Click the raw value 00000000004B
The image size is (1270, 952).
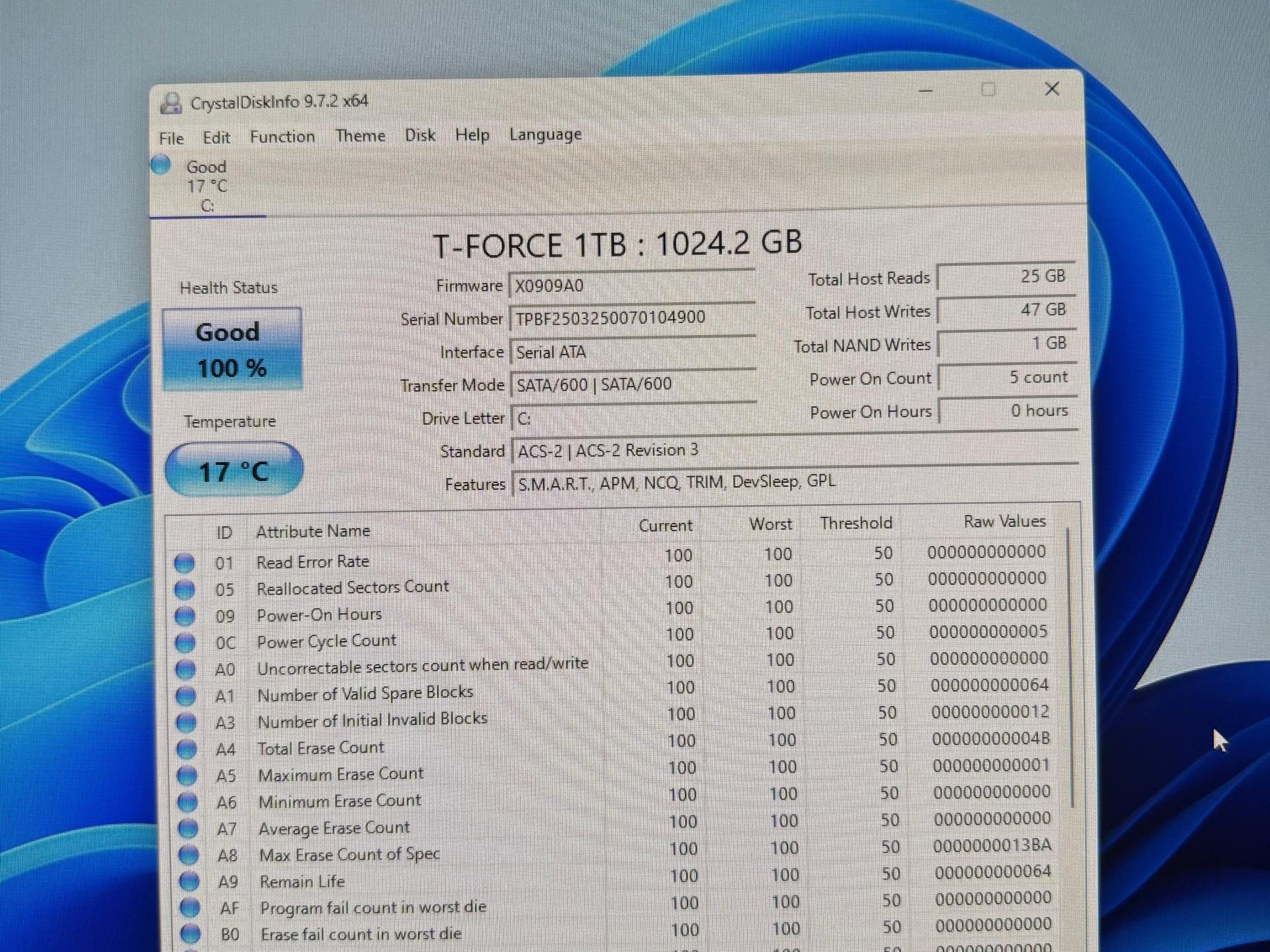pyautogui.click(x=990, y=739)
